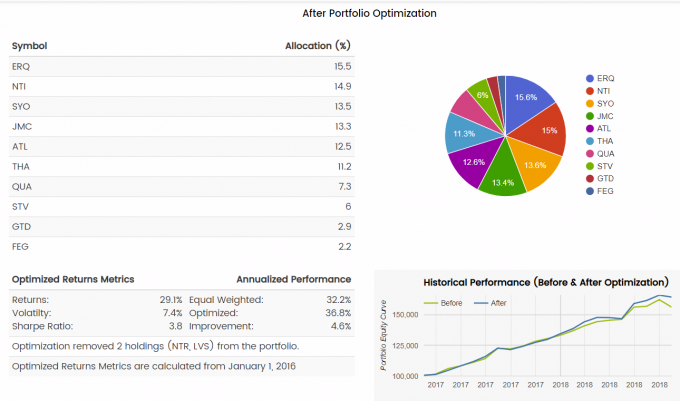Select the SYO symbol row
Viewport: 680px width, 401px height.
(x=182, y=107)
